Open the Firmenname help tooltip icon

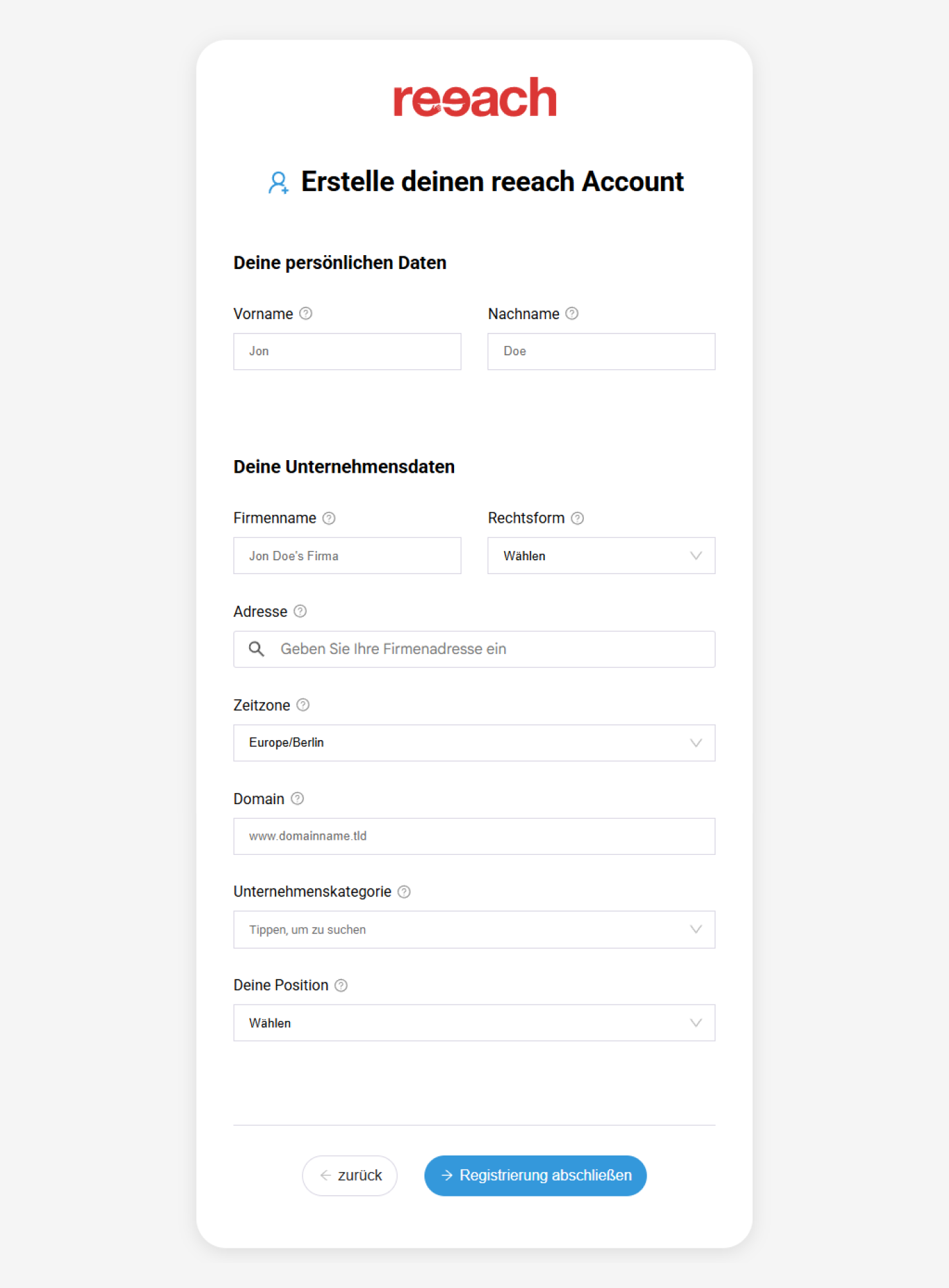click(329, 518)
